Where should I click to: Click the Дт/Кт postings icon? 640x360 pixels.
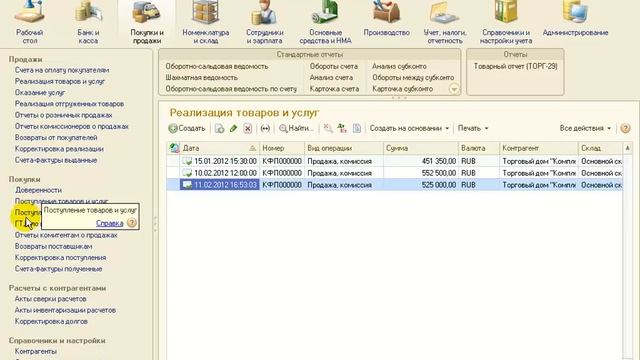click(342, 129)
